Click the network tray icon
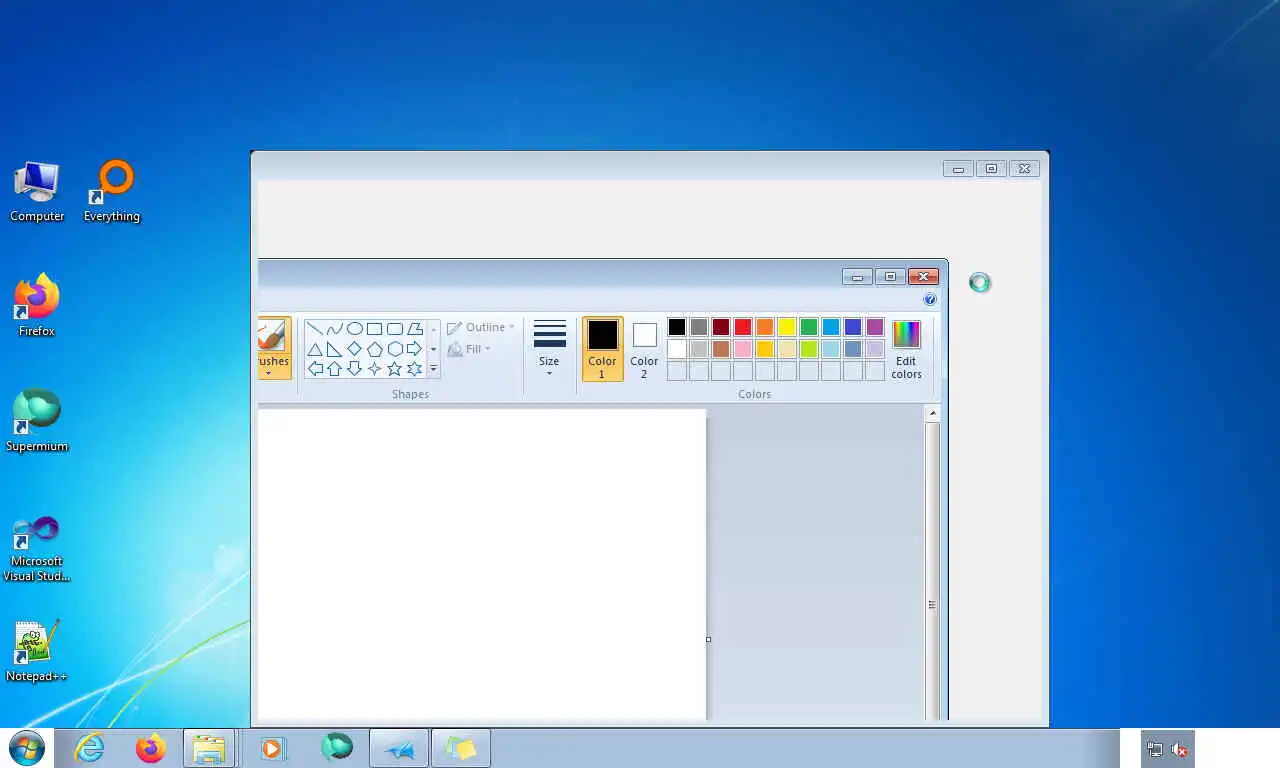The width and height of the screenshot is (1280, 768). 1155,749
